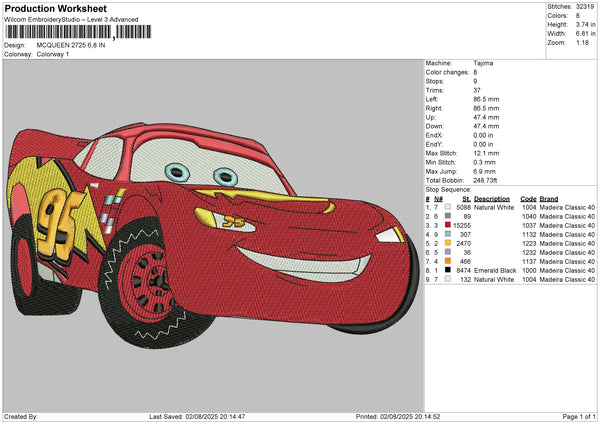Select the Emerald Black color swatch

pyautogui.click(x=447, y=270)
